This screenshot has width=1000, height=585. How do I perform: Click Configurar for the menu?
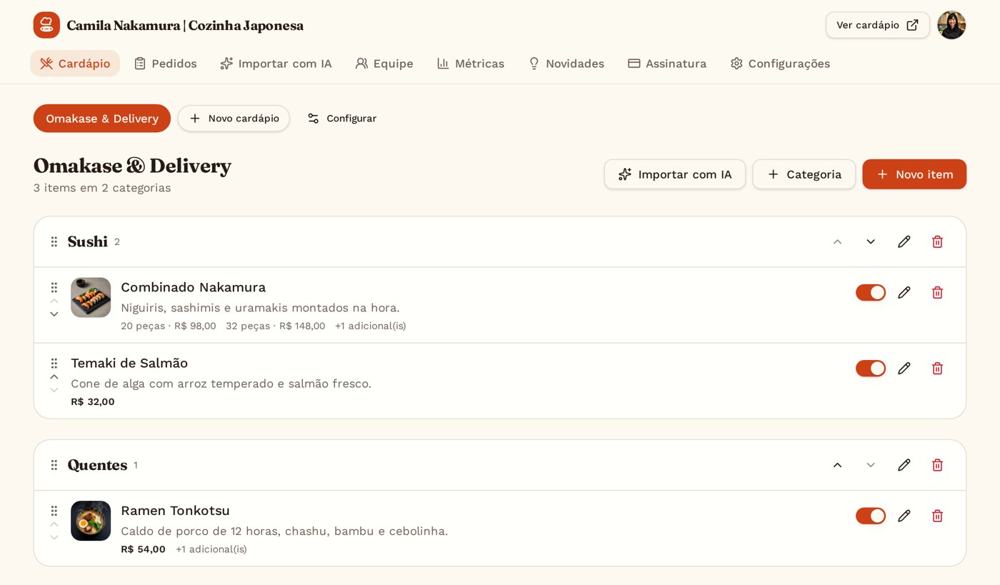tap(342, 119)
